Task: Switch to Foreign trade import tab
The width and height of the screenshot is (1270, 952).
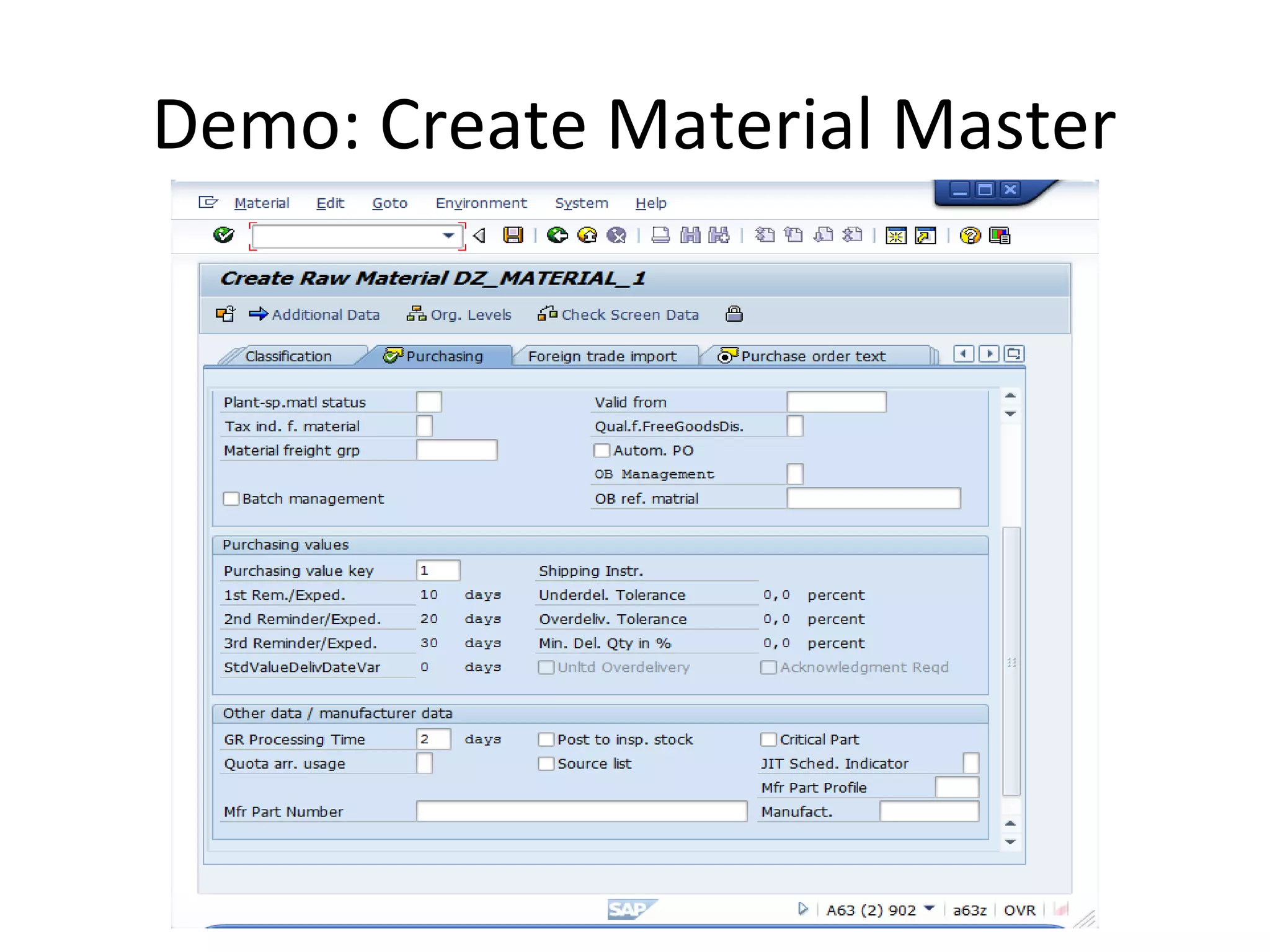Action: point(602,356)
